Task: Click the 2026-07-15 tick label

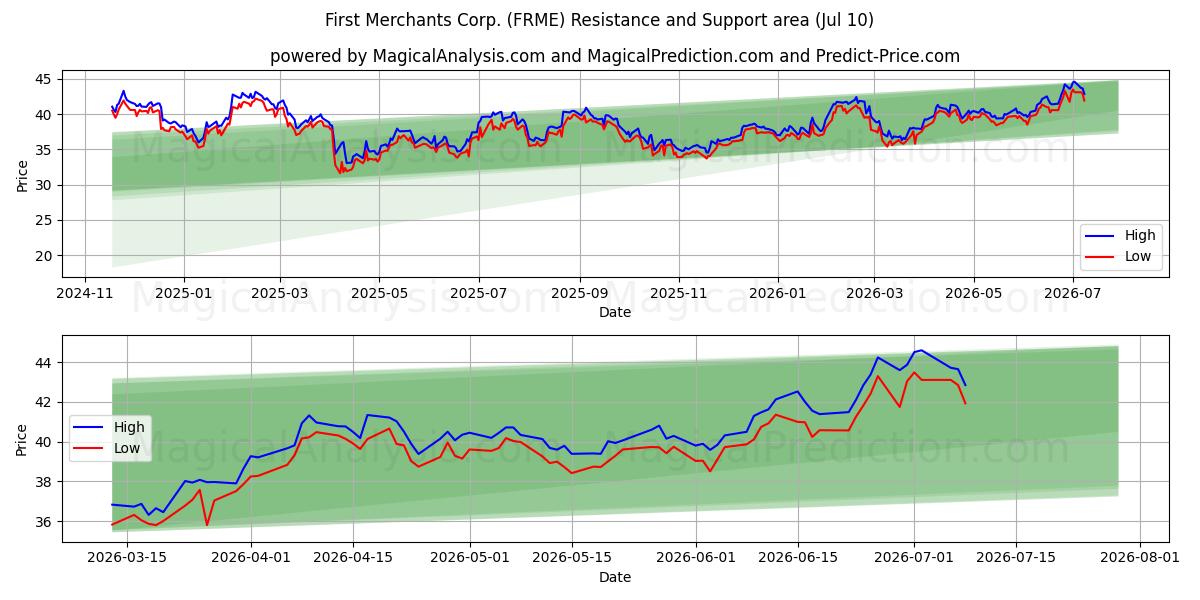Action: click(x=1018, y=558)
